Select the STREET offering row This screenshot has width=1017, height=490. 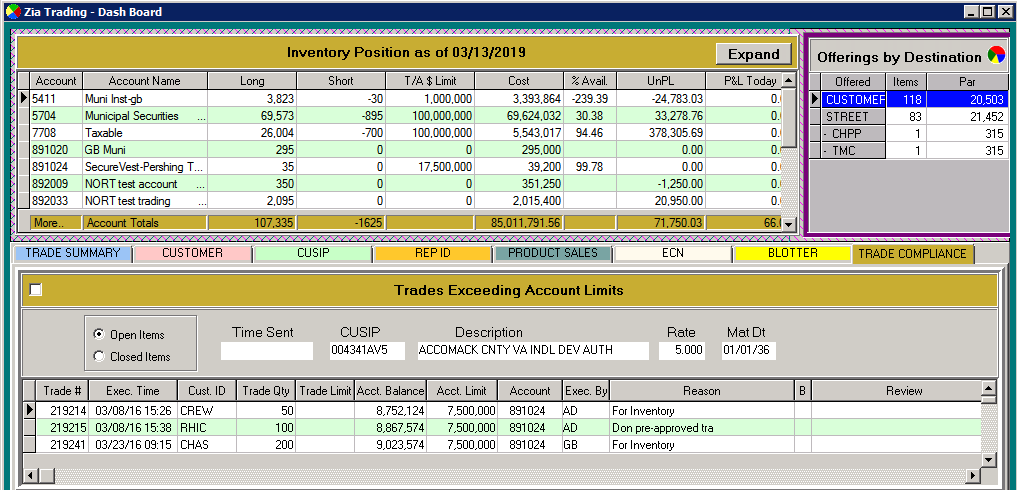coord(847,117)
